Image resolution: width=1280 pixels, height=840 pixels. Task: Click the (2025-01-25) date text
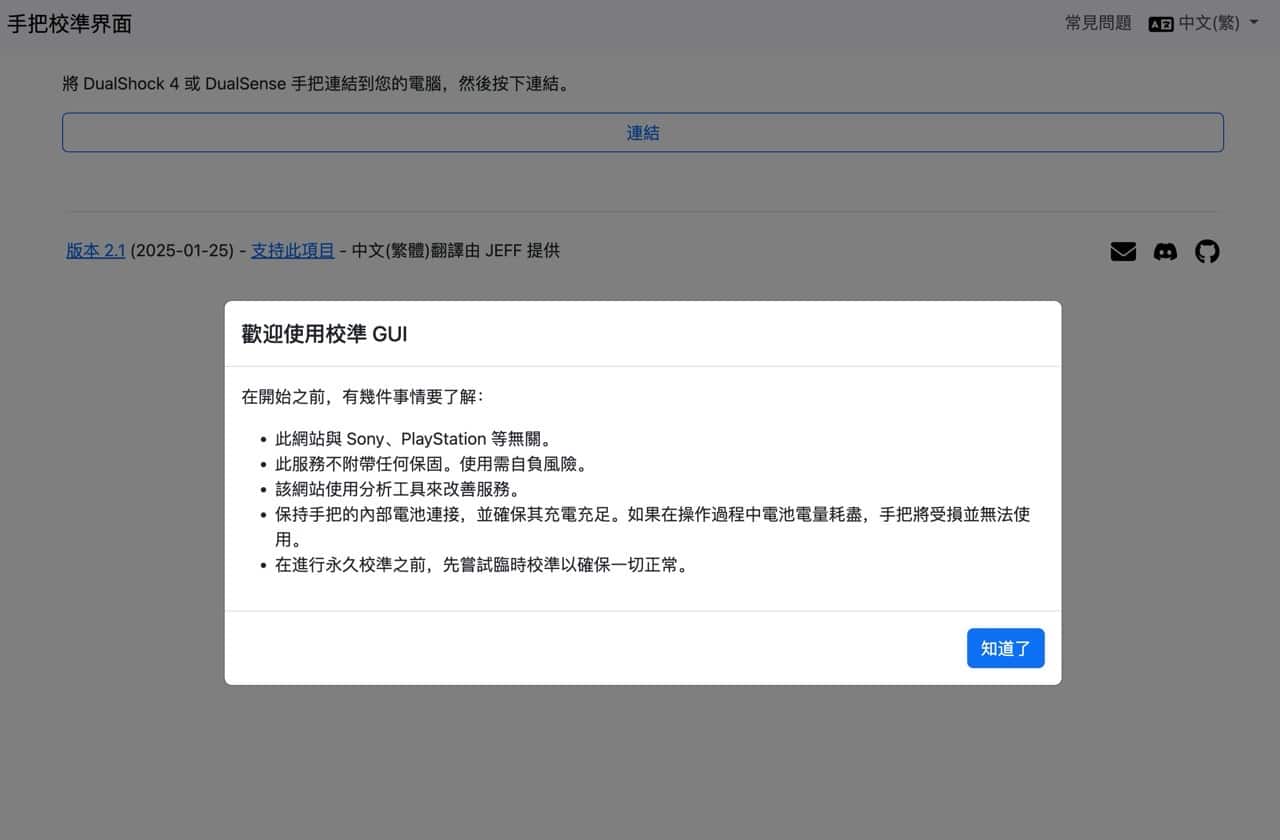[x=182, y=251]
